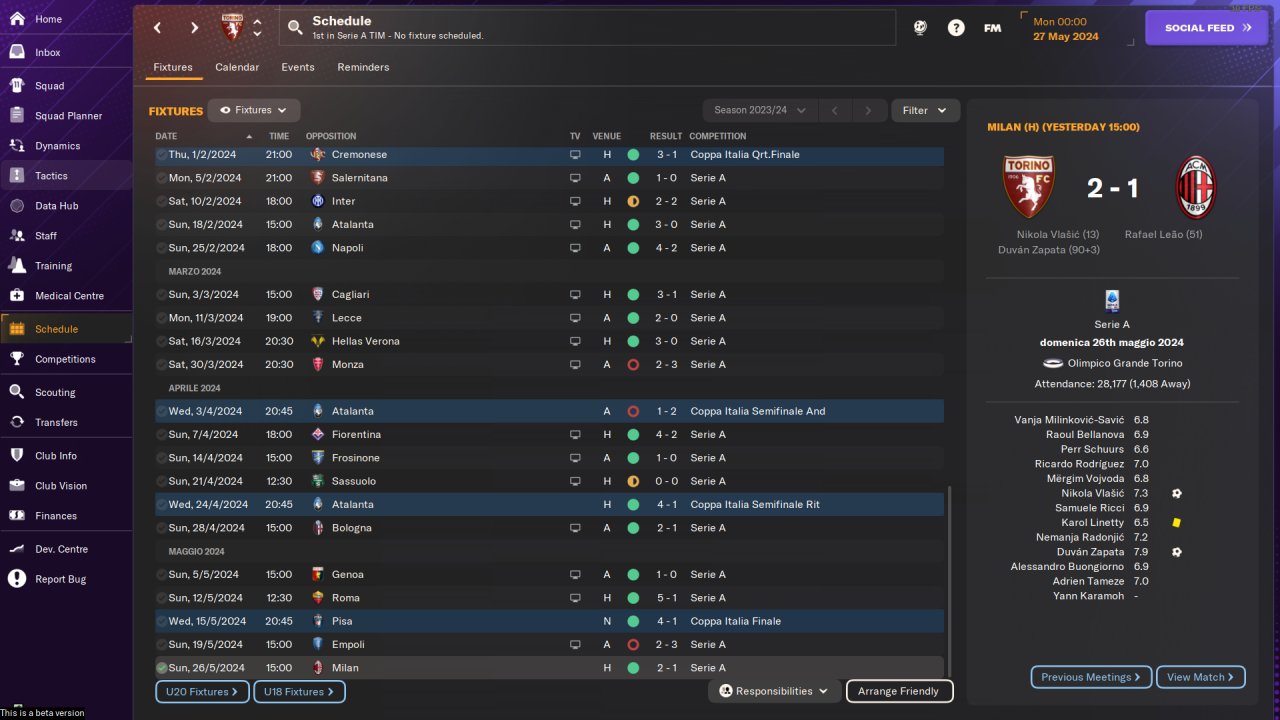Sort by the DATE column header

[204, 136]
